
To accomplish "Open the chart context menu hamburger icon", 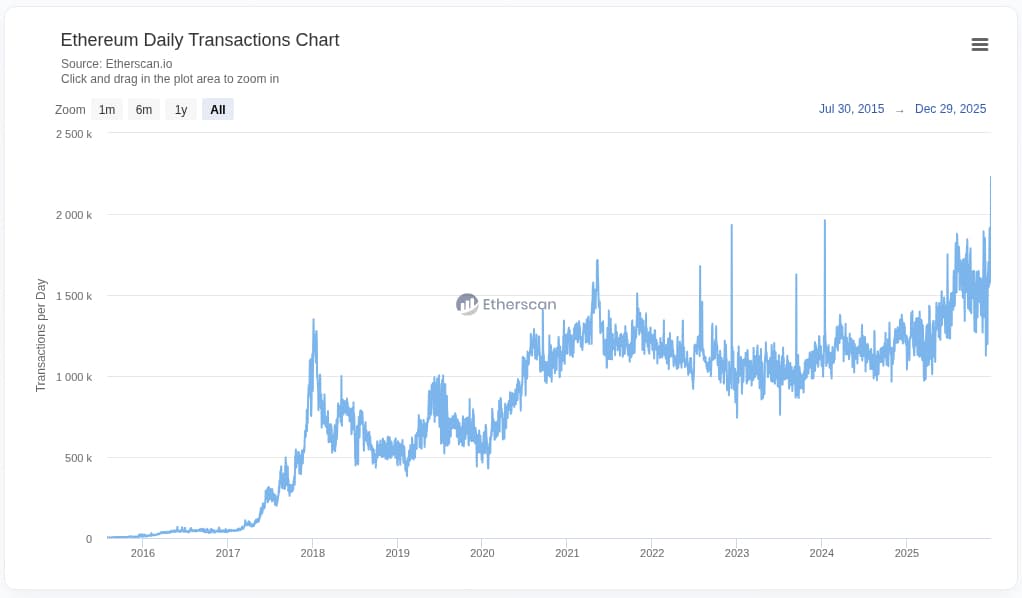I will 980,44.
